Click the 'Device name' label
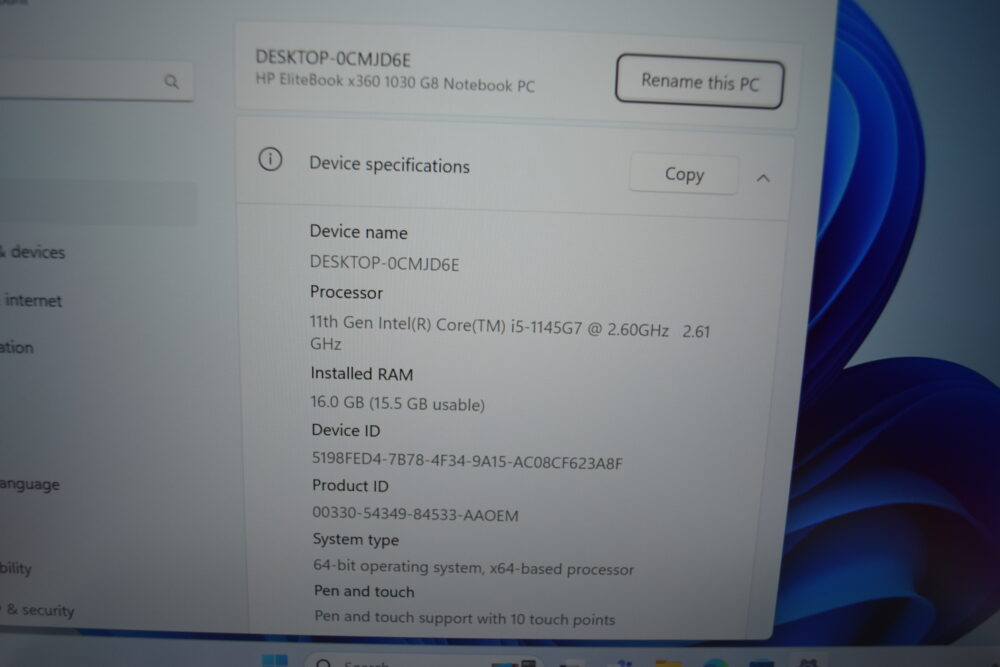Screen dimensions: 1000x667 [358, 232]
